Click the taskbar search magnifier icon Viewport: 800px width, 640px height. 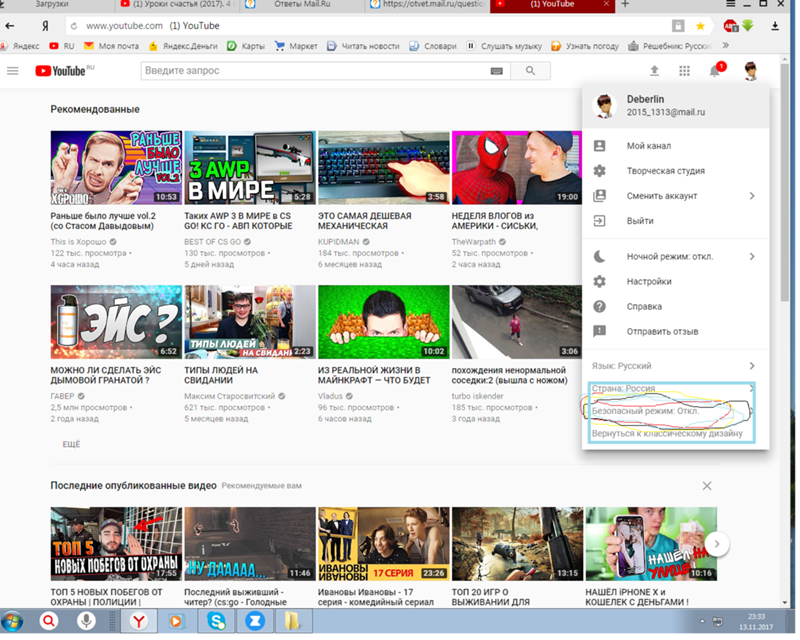[x=49, y=621]
